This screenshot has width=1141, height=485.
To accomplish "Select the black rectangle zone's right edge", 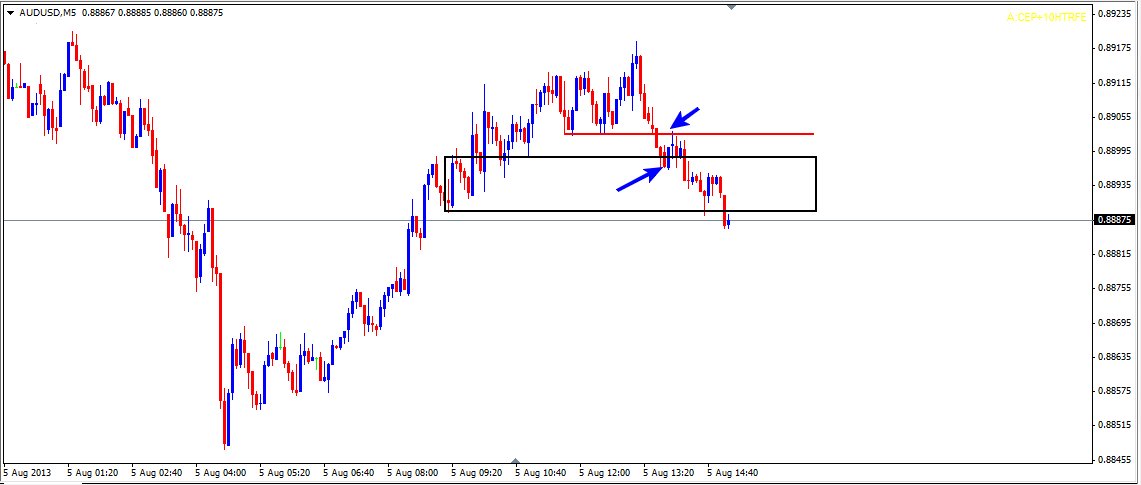I will [x=817, y=184].
